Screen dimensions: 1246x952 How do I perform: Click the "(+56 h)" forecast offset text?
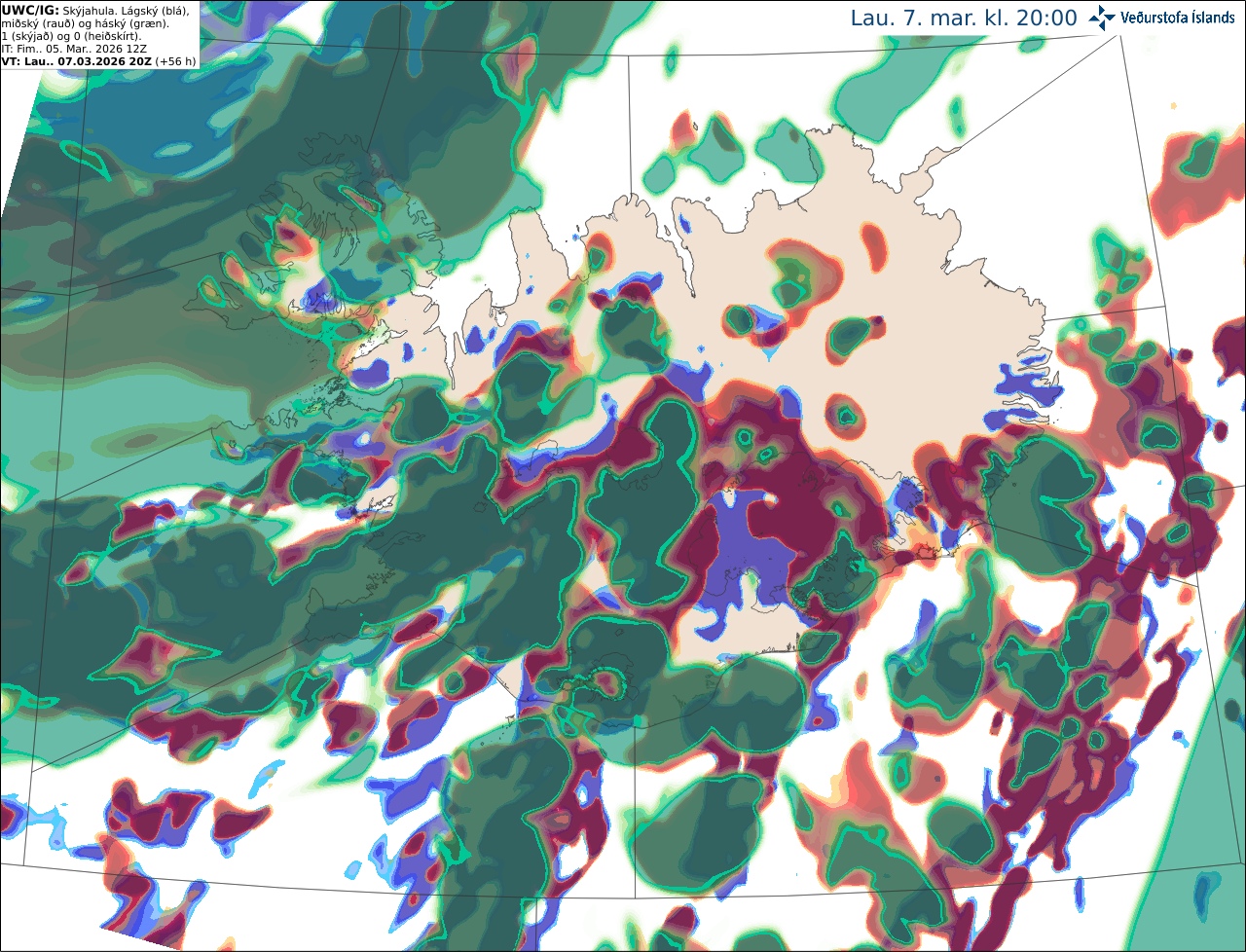pyautogui.click(x=176, y=60)
